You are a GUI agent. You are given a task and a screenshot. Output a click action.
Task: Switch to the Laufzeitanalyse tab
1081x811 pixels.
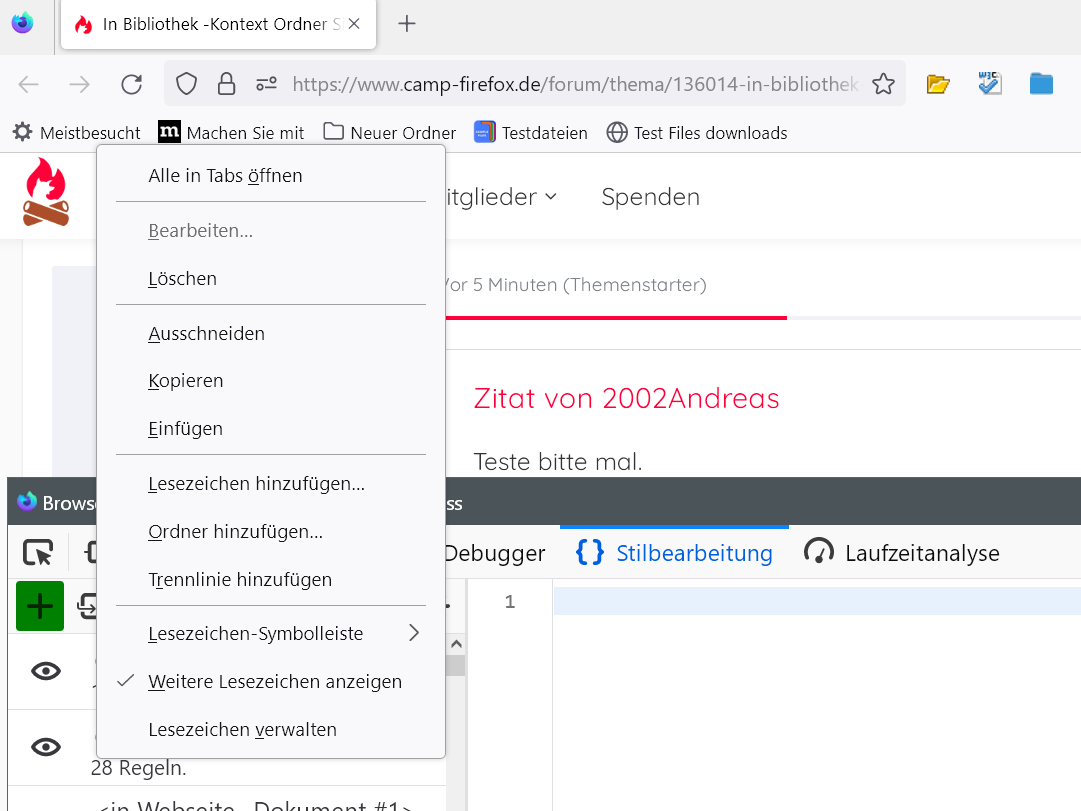pyautogui.click(x=902, y=553)
